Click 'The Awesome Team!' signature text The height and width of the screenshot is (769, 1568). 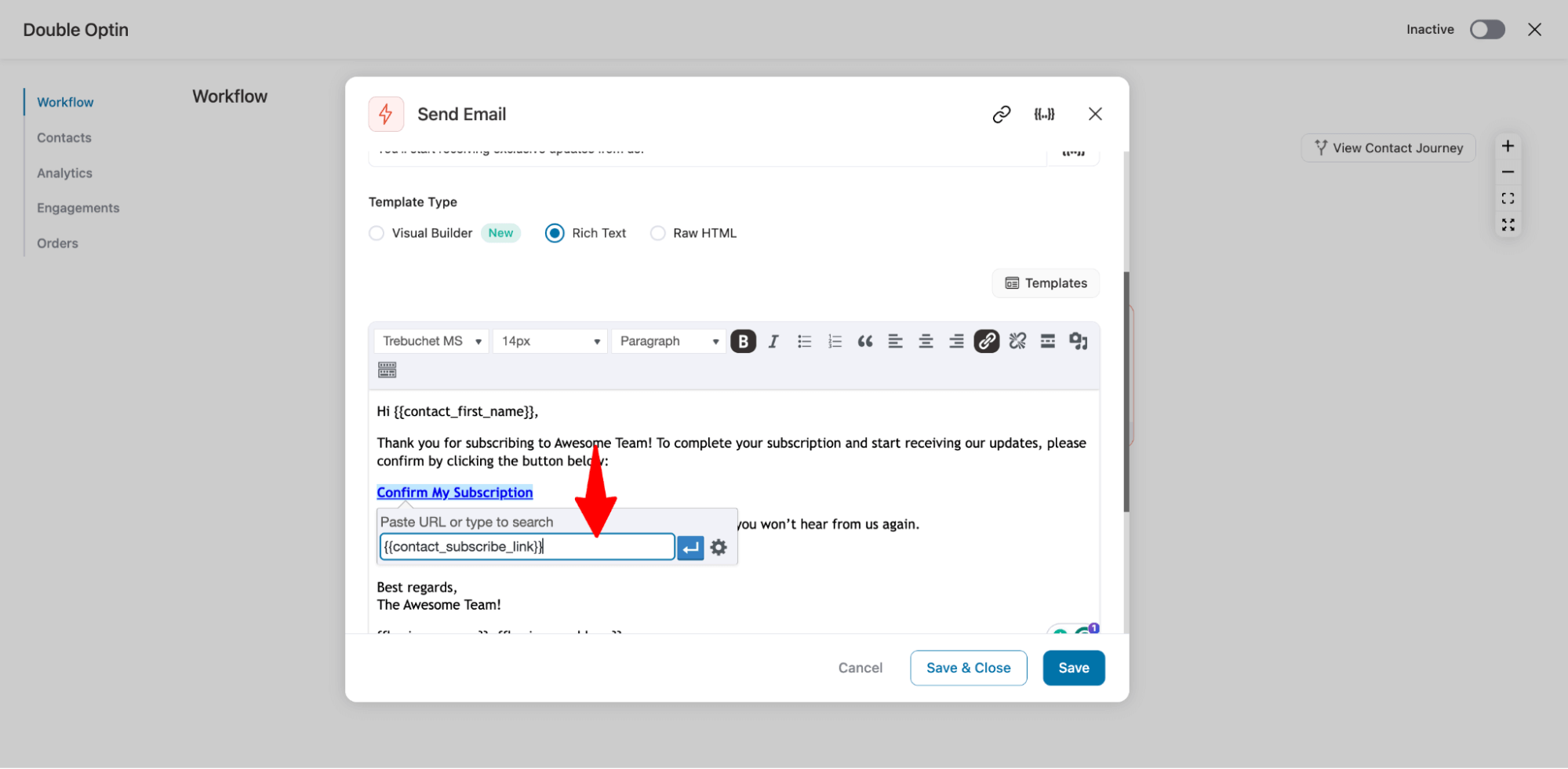pyautogui.click(x=438, y=606)
